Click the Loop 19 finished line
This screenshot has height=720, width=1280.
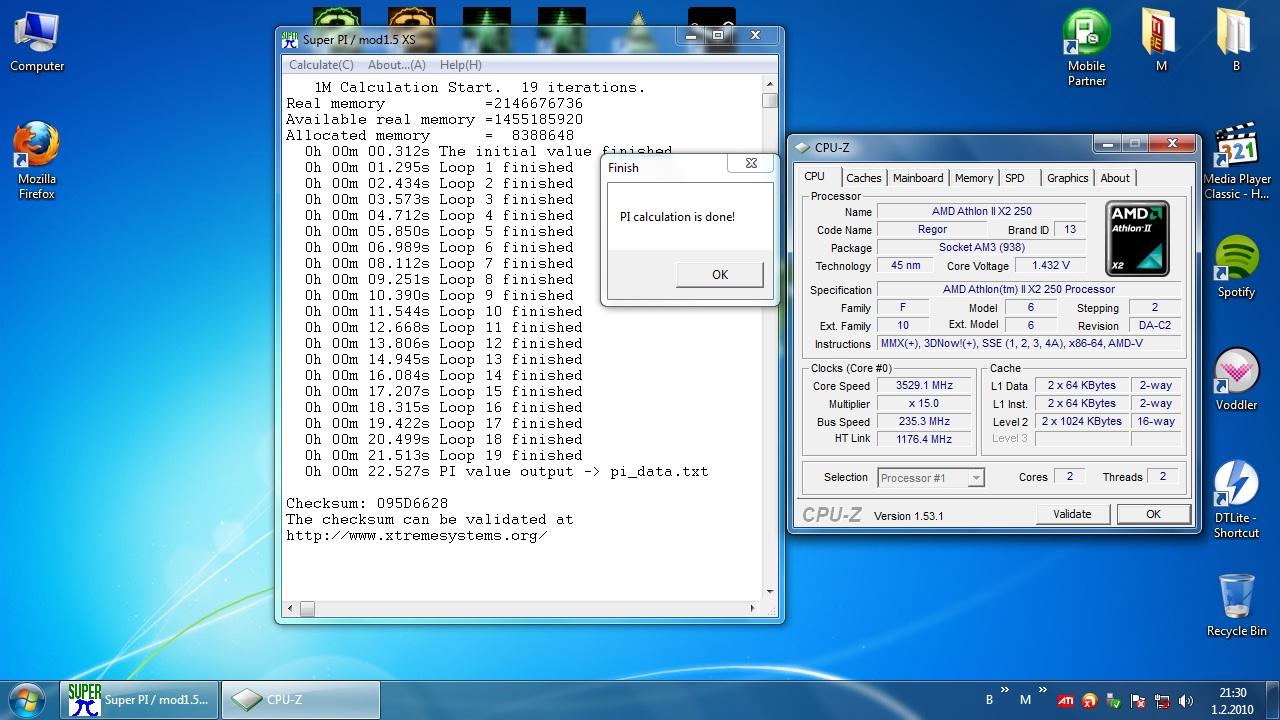(x=444, y=455)
